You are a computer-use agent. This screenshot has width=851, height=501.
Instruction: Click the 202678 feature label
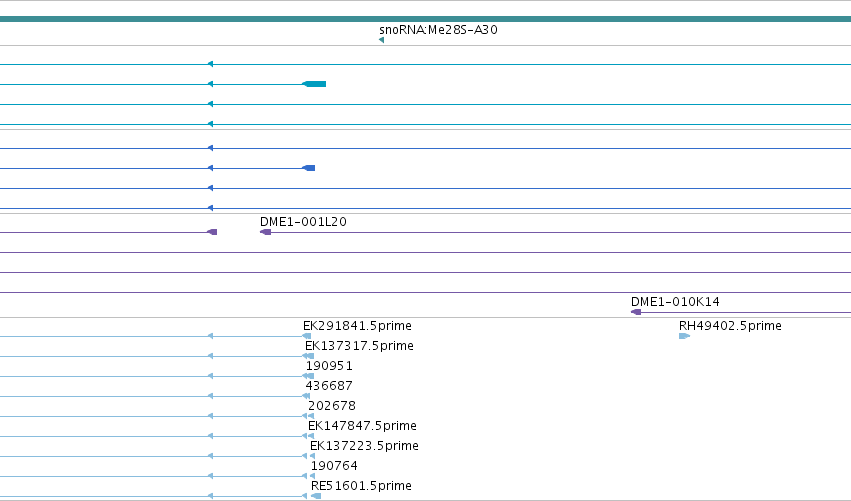tap(332, 405)
